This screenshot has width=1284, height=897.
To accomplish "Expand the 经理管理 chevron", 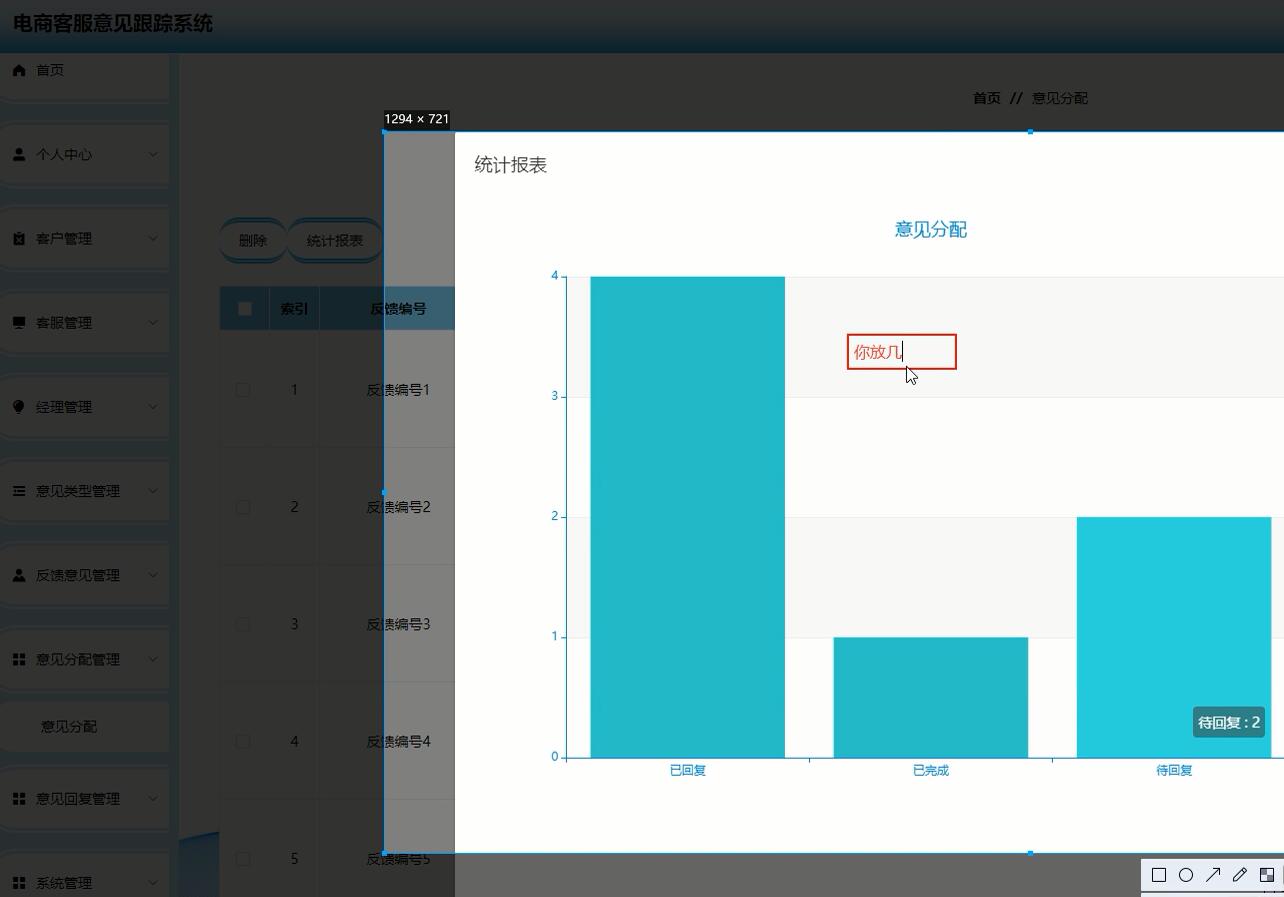I will point(153,407).
